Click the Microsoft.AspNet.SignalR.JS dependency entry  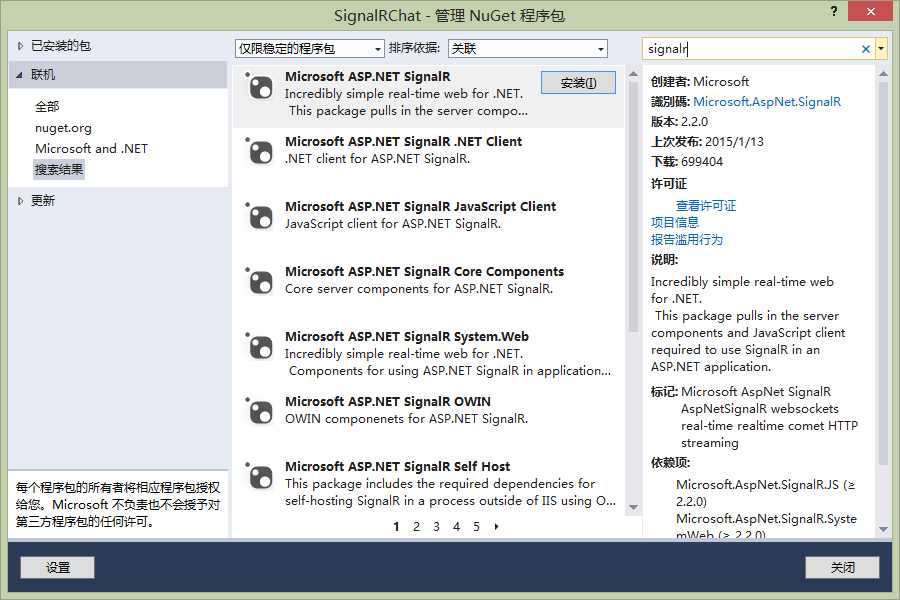[x=766, y=493]
